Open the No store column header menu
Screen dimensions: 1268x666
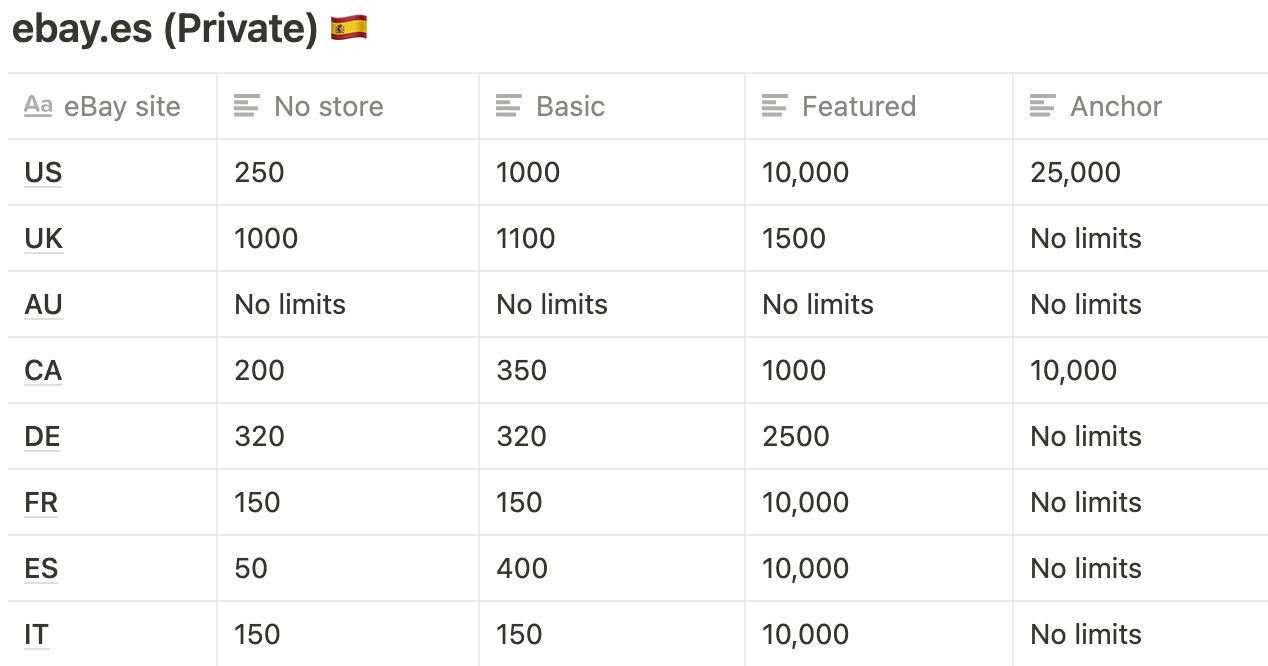point(348,106)
